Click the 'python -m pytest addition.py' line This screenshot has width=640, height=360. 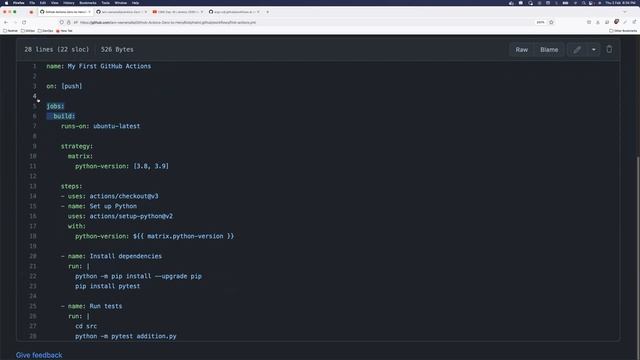pyautogui.click(x=126, y=336)
